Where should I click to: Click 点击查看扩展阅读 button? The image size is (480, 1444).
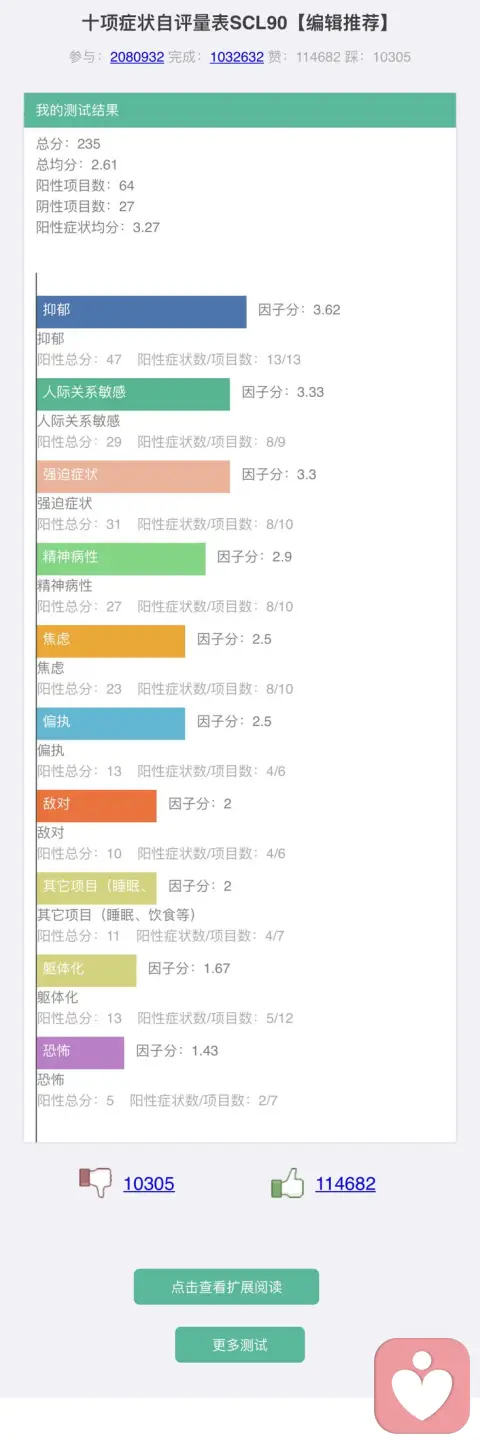pos(226,1287)
